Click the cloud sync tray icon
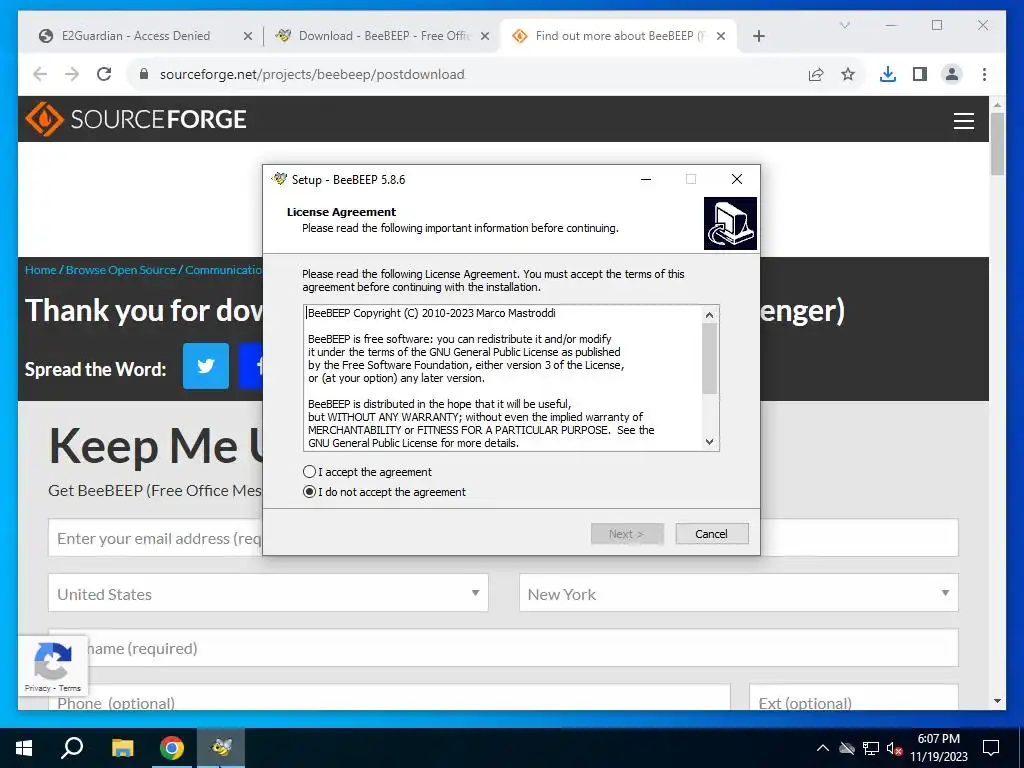The width and height of the screenshot is (1024, 768). [x=847, y=748]
